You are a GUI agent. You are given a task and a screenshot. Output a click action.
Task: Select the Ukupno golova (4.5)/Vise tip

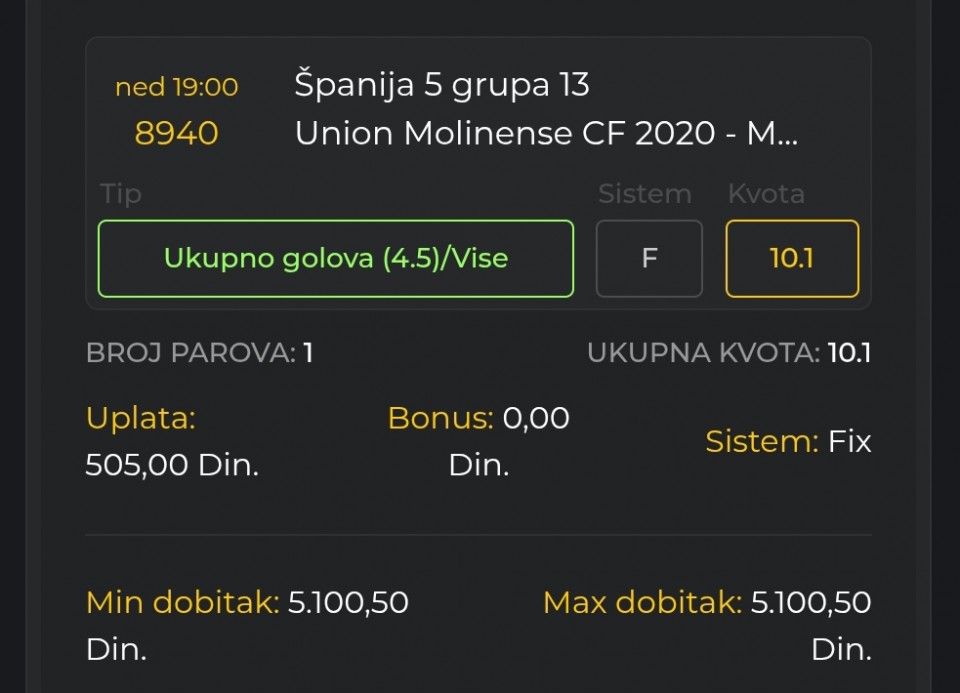(x=336, y=258)
